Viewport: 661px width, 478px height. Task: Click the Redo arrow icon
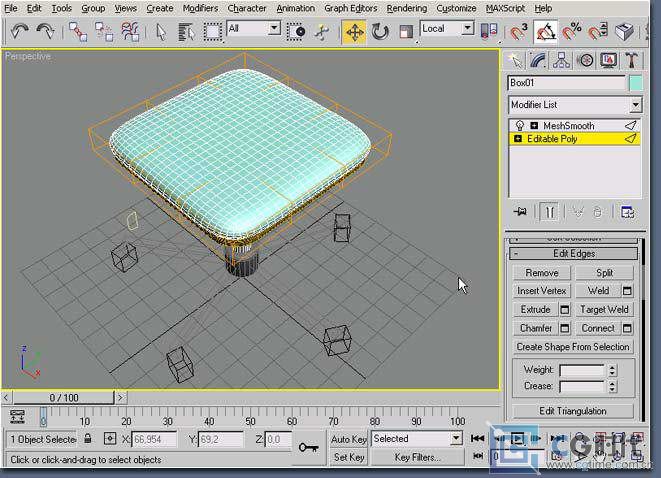tap(46, 31)
